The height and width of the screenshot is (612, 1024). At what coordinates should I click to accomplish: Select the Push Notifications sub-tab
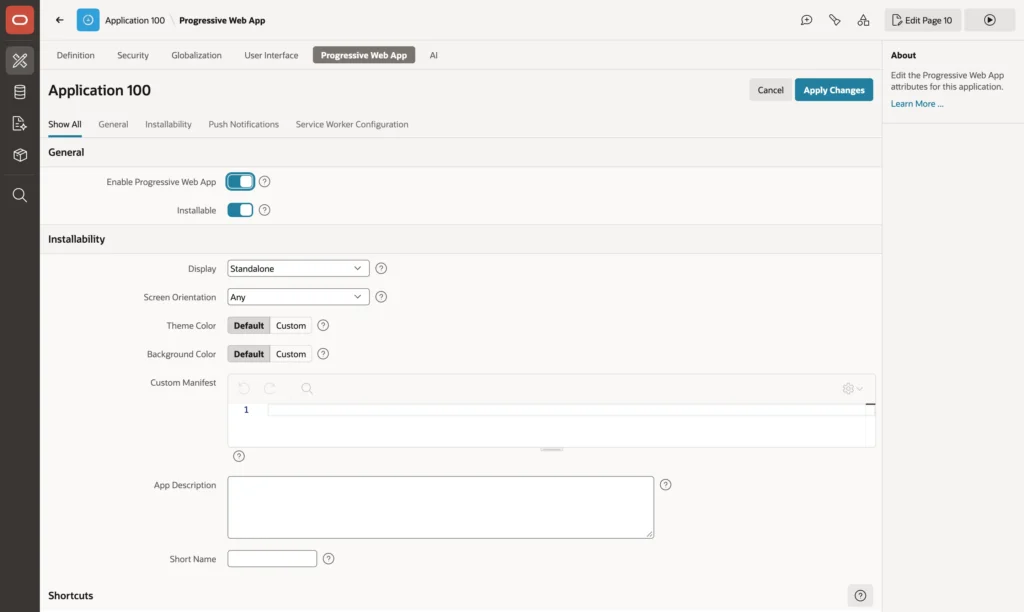(244, 124)
